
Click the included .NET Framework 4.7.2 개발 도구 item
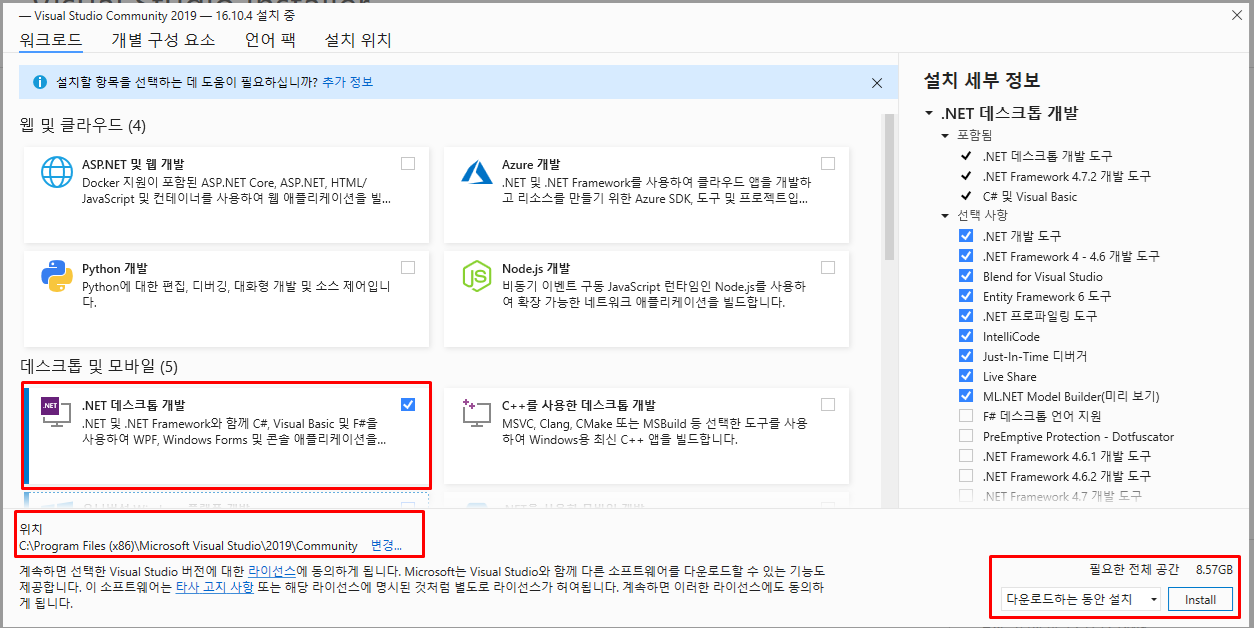pyautogui.click(x=1066, y=176)
